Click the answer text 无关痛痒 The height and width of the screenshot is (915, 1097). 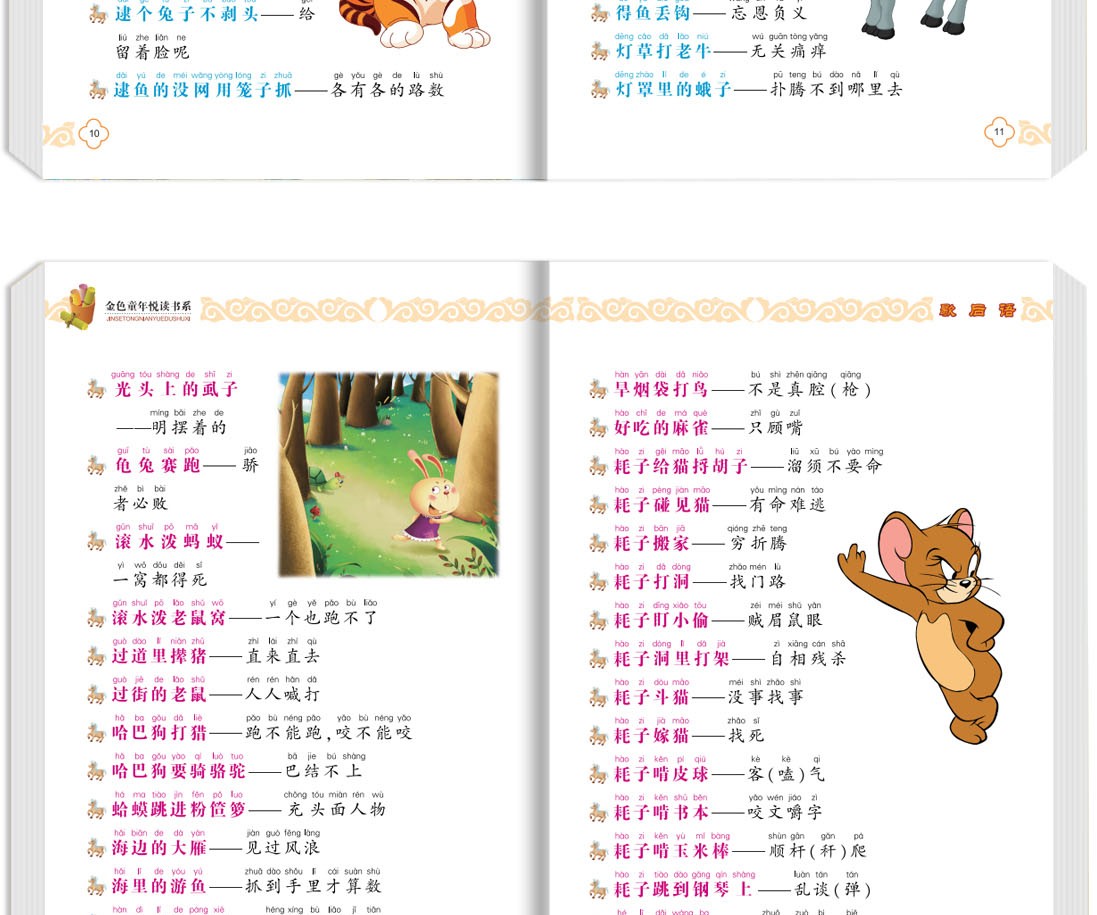pos(788,51)
